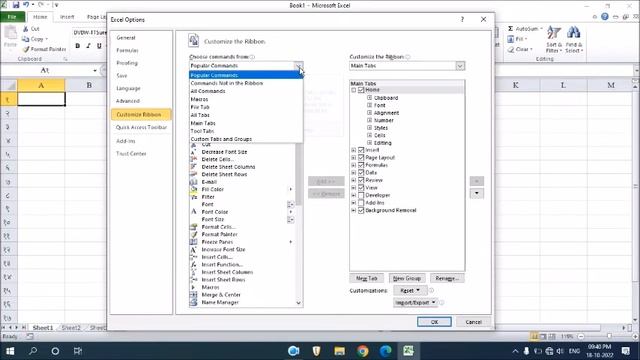640x360 pixels.
Task: Click the Undo icon in quick access toolbar
Action: click(26, 5)
